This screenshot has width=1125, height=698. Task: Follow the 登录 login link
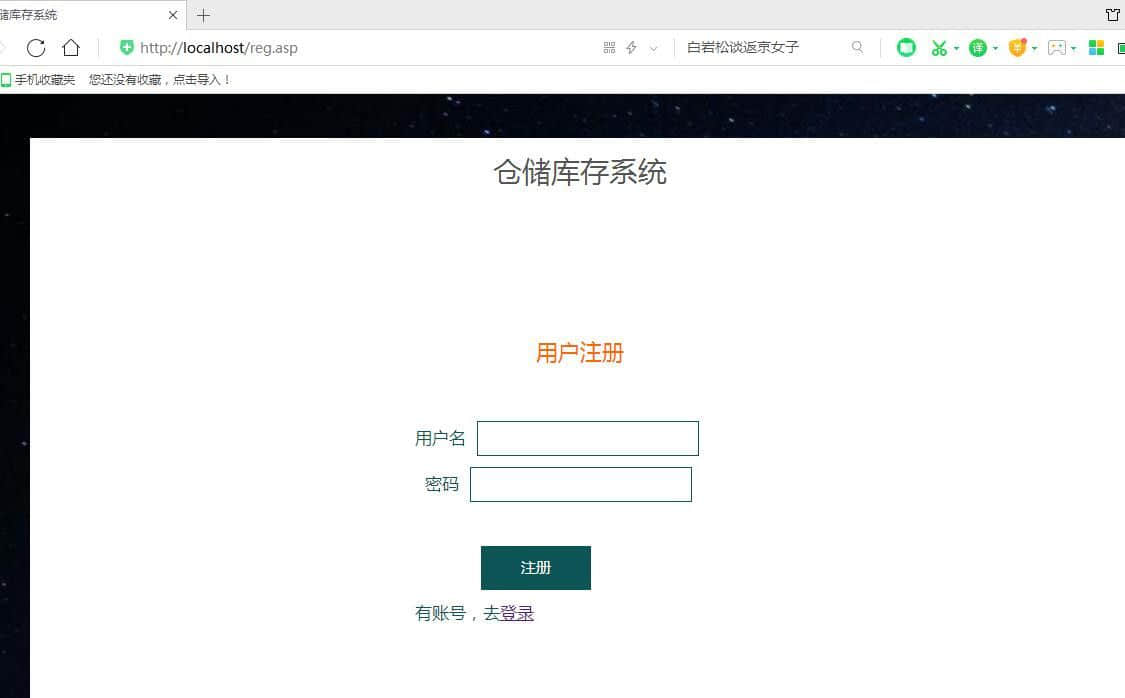(x=517, y=614)
